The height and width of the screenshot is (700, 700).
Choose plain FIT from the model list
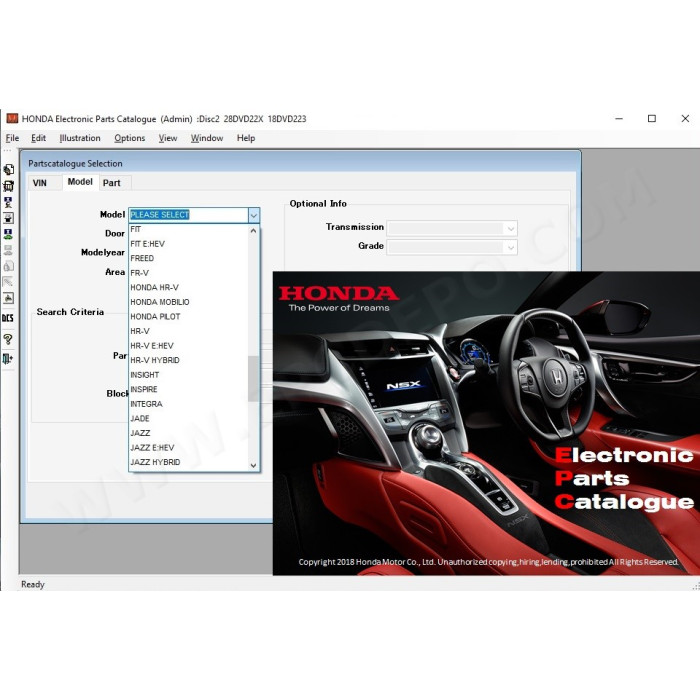click(x=188, y=229)
